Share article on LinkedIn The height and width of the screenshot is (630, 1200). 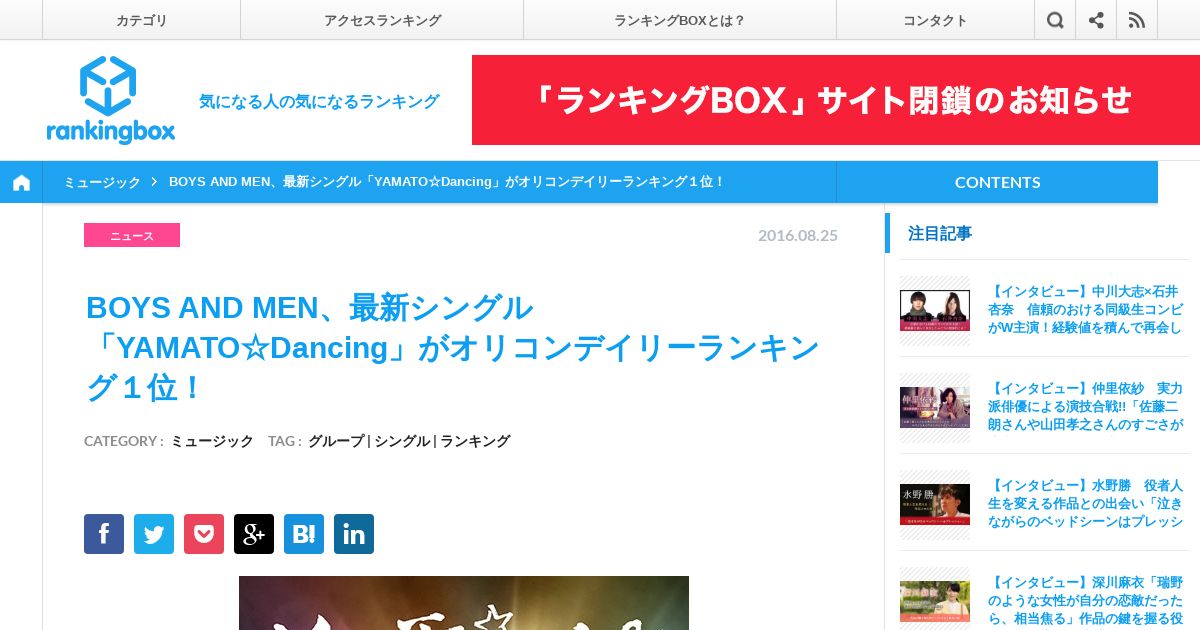point(354,534)
